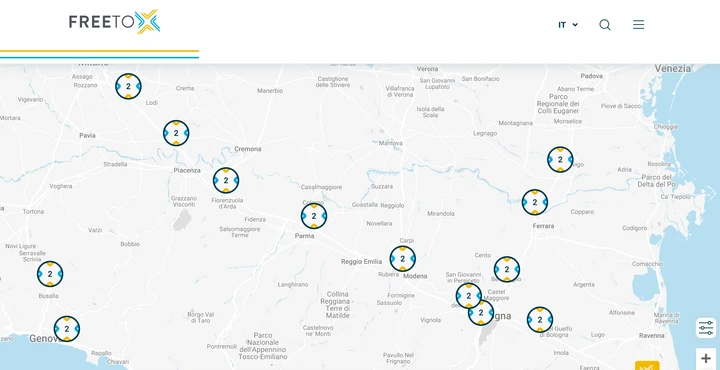Select the cluster marker near Lodi
Viewport: 720px width, 370px height.
[128, 86]
